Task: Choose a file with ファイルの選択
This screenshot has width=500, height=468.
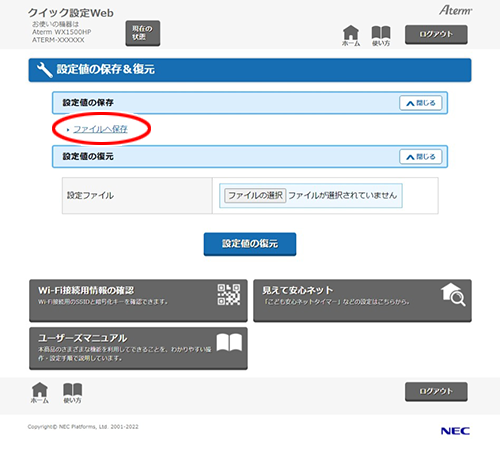Action: click(x=255, y=195)
